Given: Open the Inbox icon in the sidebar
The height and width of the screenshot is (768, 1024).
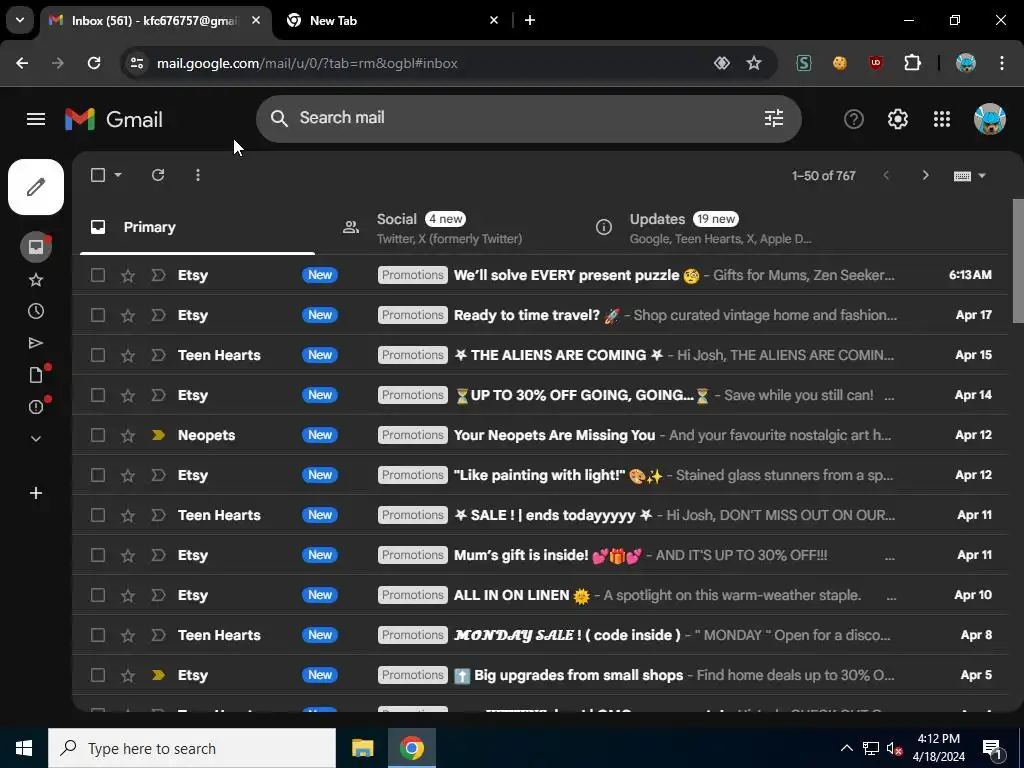Looking at the screenshot, I should pyautogui.click(x=36, y=247).
